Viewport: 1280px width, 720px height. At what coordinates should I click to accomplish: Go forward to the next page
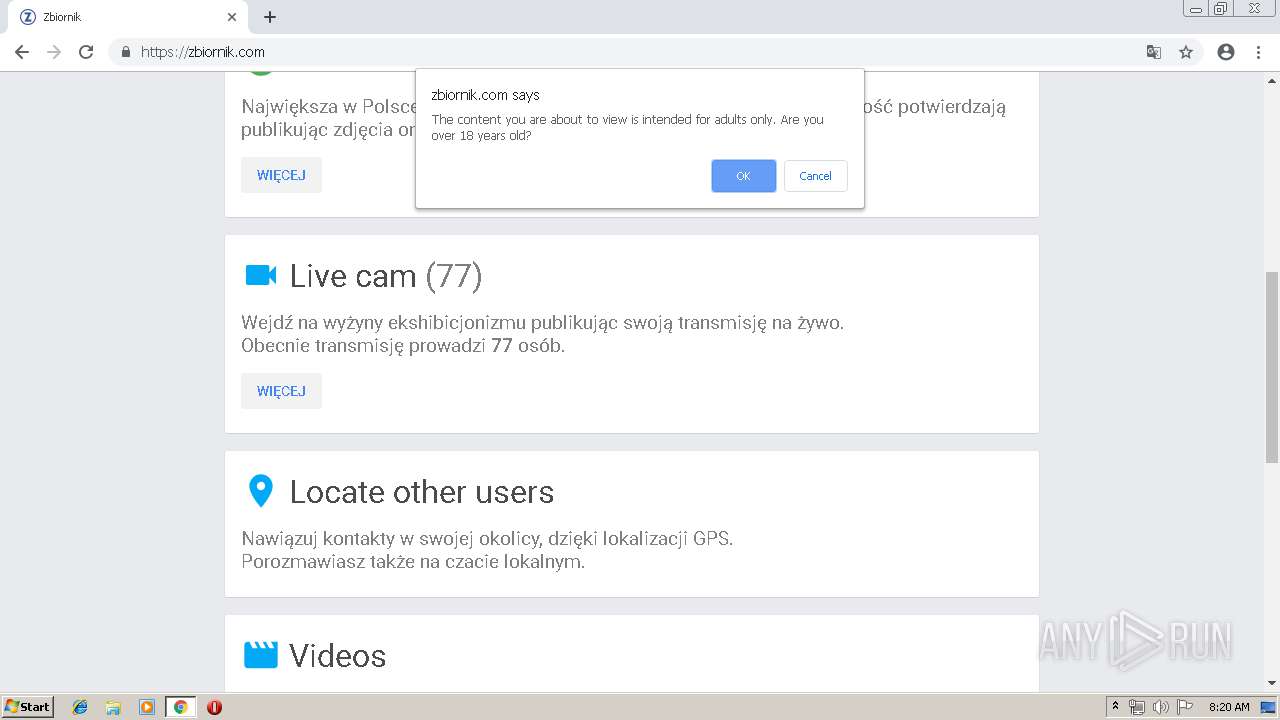54,52
